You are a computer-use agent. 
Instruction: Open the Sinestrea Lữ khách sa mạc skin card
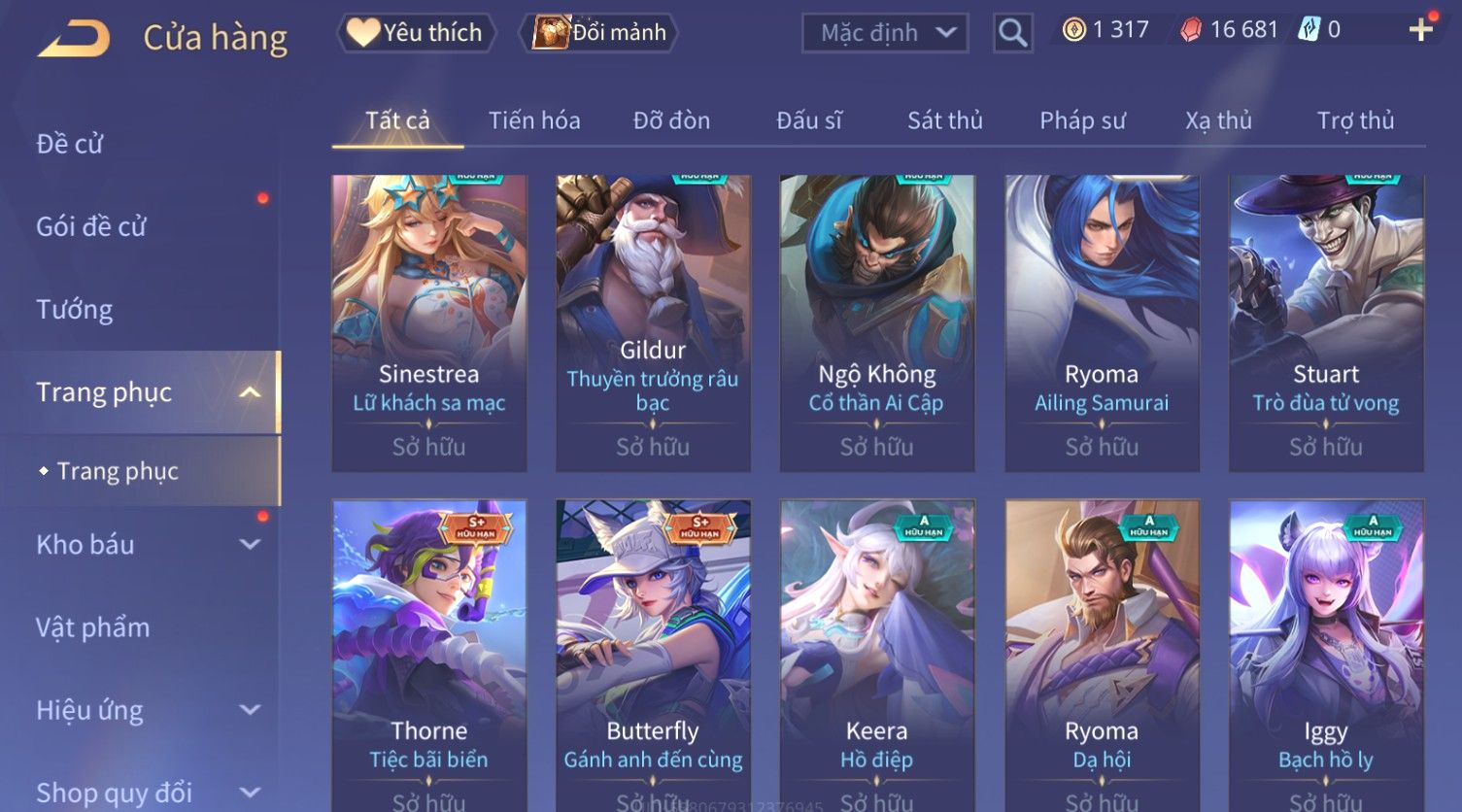(429, 323)
